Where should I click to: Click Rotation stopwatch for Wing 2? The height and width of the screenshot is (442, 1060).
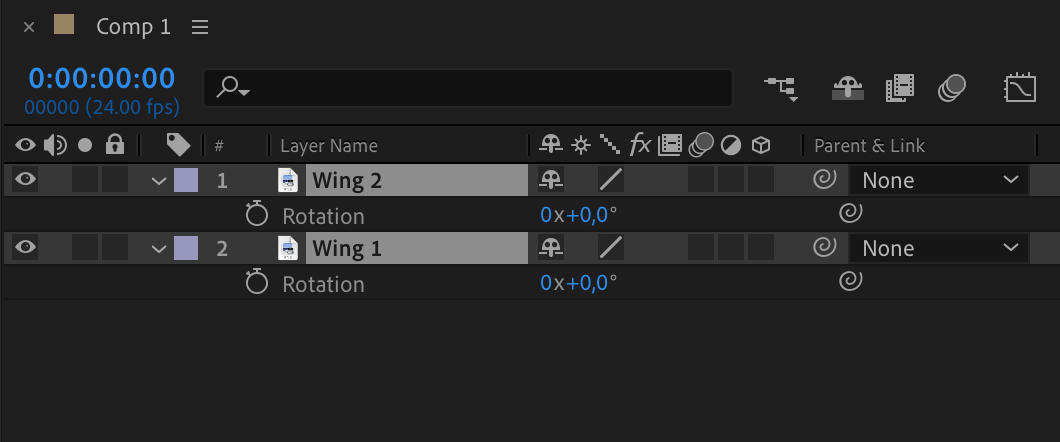coord(257,214)
